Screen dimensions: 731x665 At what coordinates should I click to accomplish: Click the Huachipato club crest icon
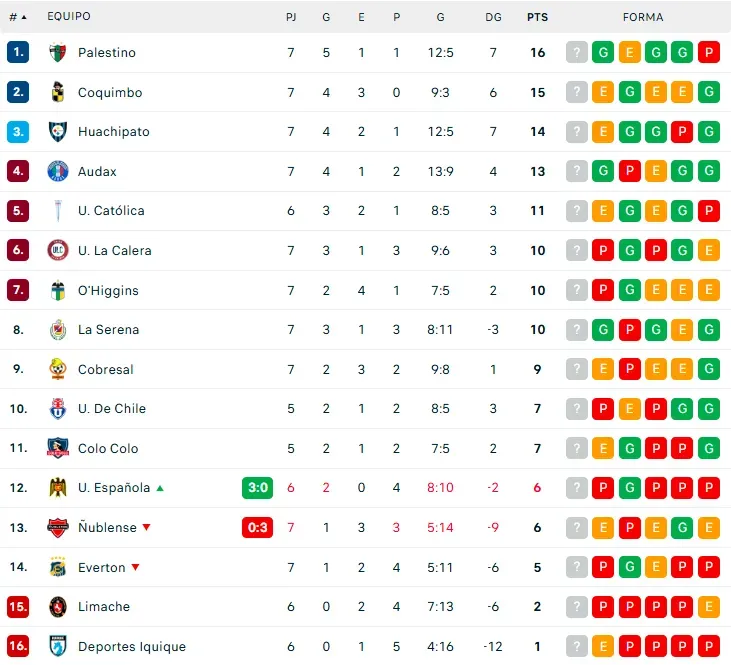[57, 132]
